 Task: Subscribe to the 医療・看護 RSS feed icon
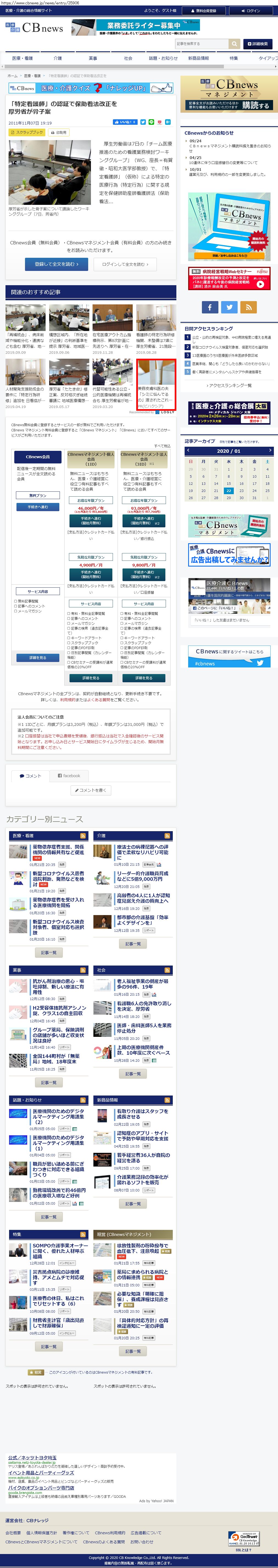pos(83,836)
